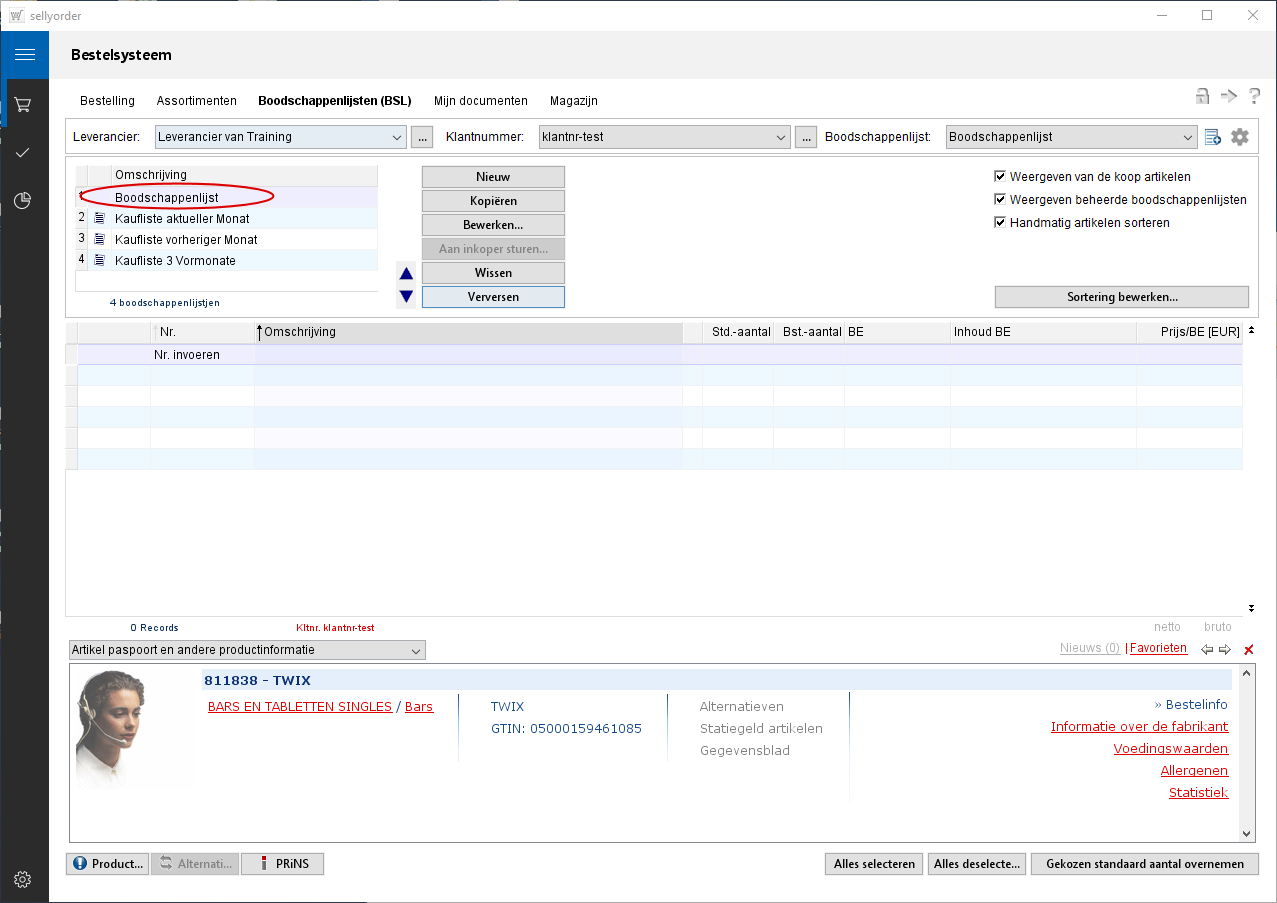Uncheck 'Handmatig artikelen sorteren' checkbox
Viewport: 1277px width, 903px height.
(x=1000, y=222)
